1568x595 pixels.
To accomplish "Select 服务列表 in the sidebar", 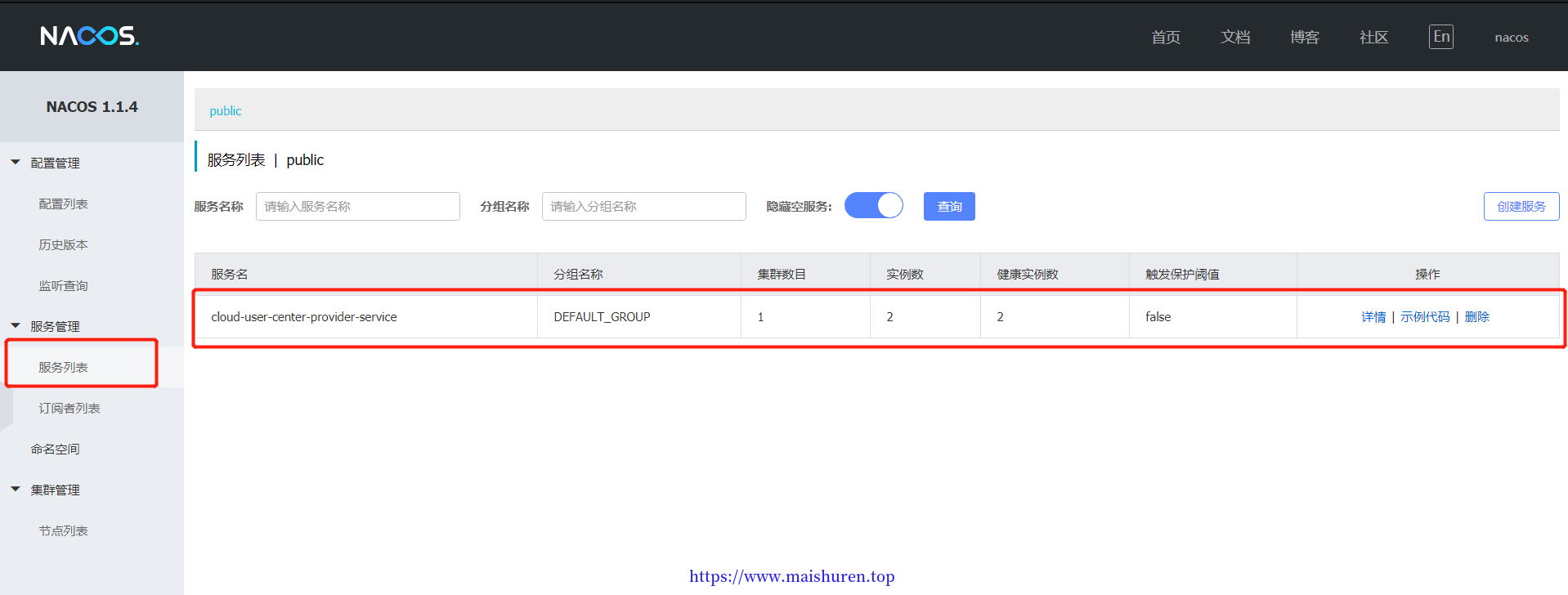I will 63,367.
